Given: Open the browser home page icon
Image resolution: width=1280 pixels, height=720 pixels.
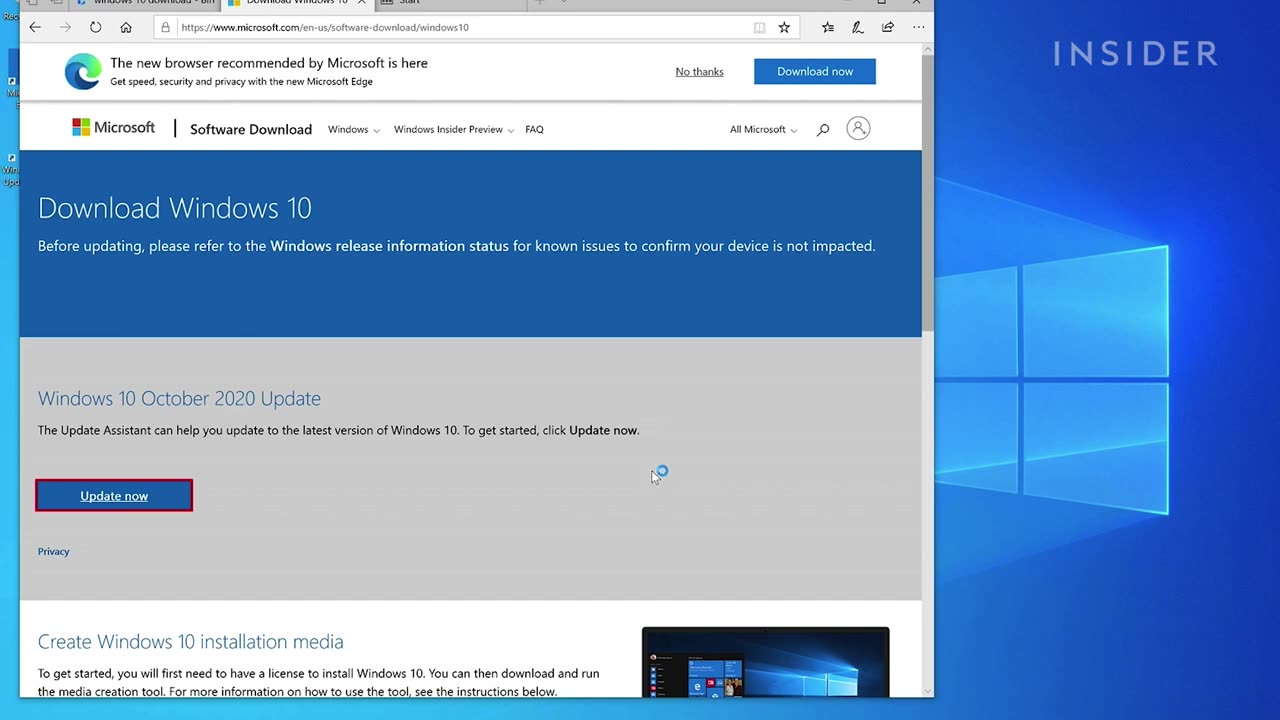Looking at the screenshot, I should point(126,27).
